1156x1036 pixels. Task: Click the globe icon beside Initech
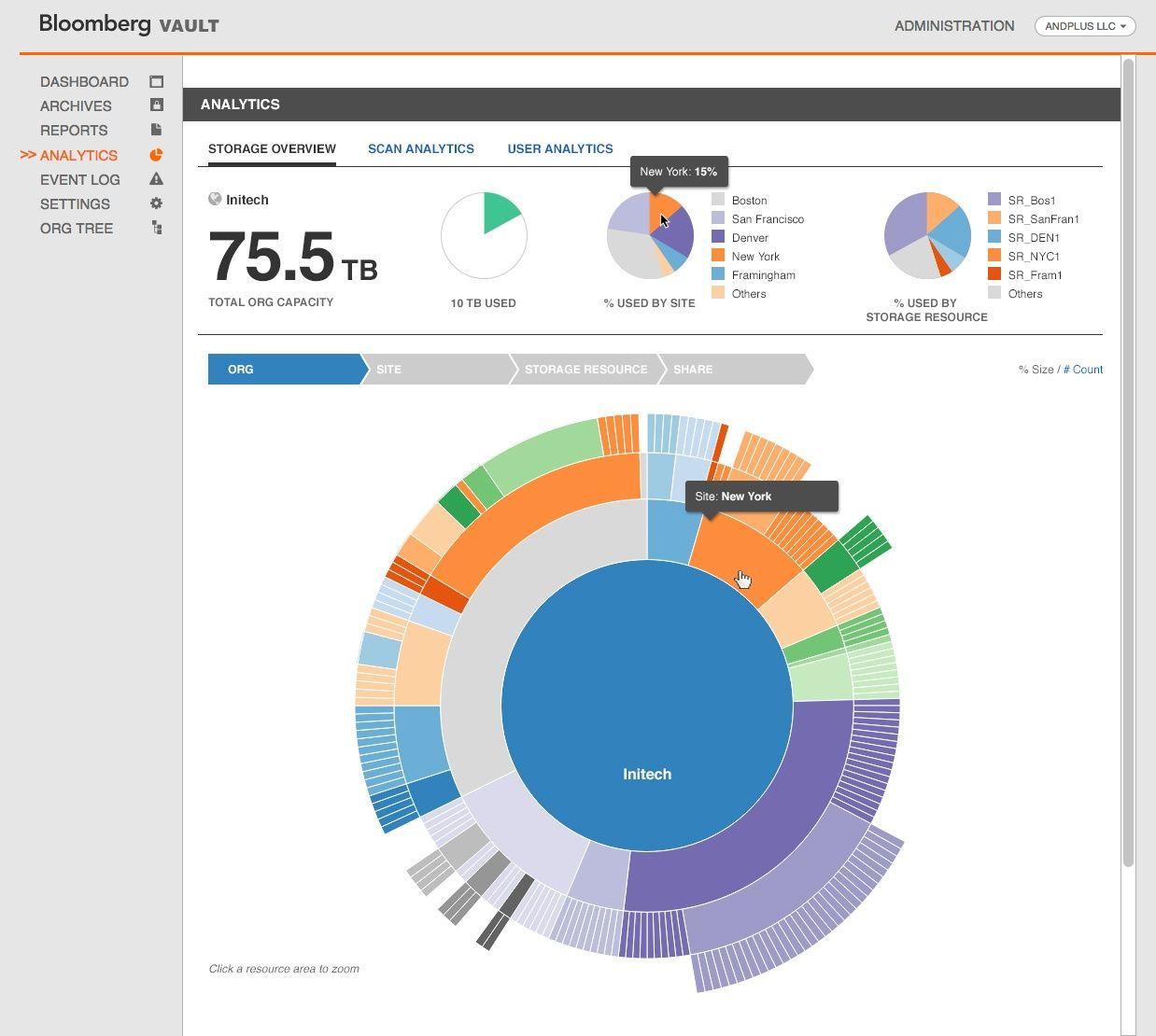click(215, 199)
